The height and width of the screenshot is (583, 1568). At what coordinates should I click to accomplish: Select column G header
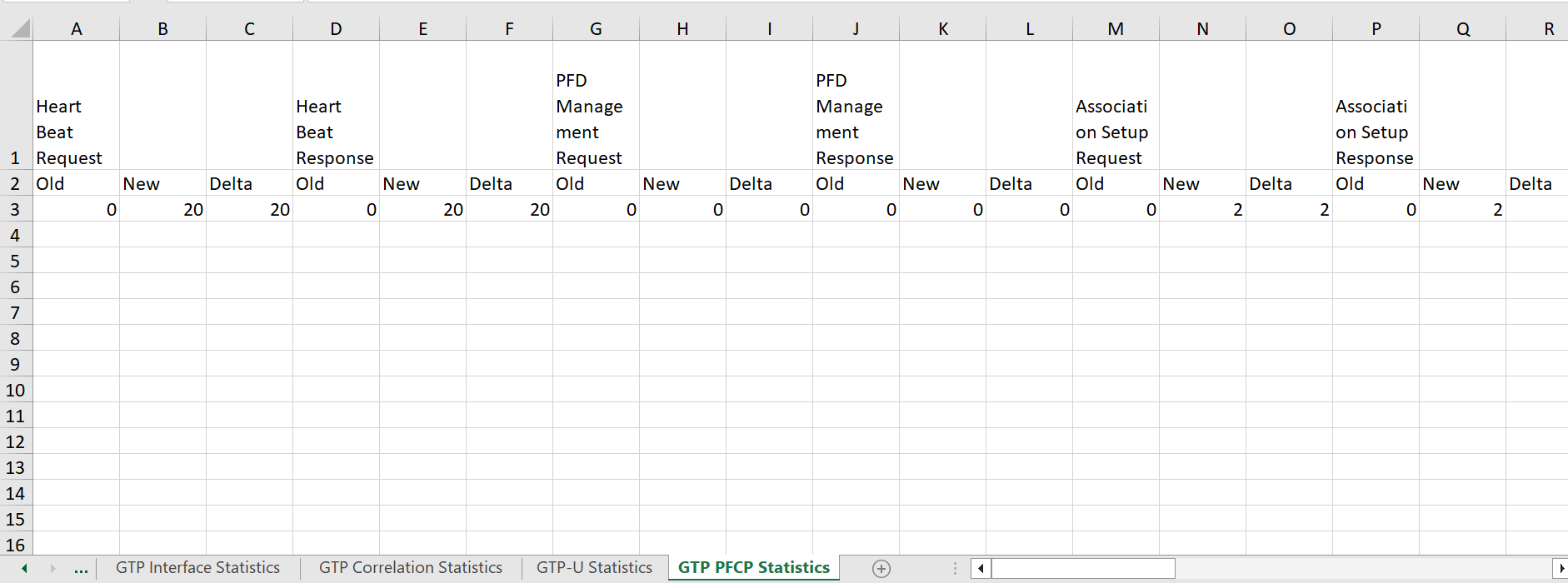[596, 29]
